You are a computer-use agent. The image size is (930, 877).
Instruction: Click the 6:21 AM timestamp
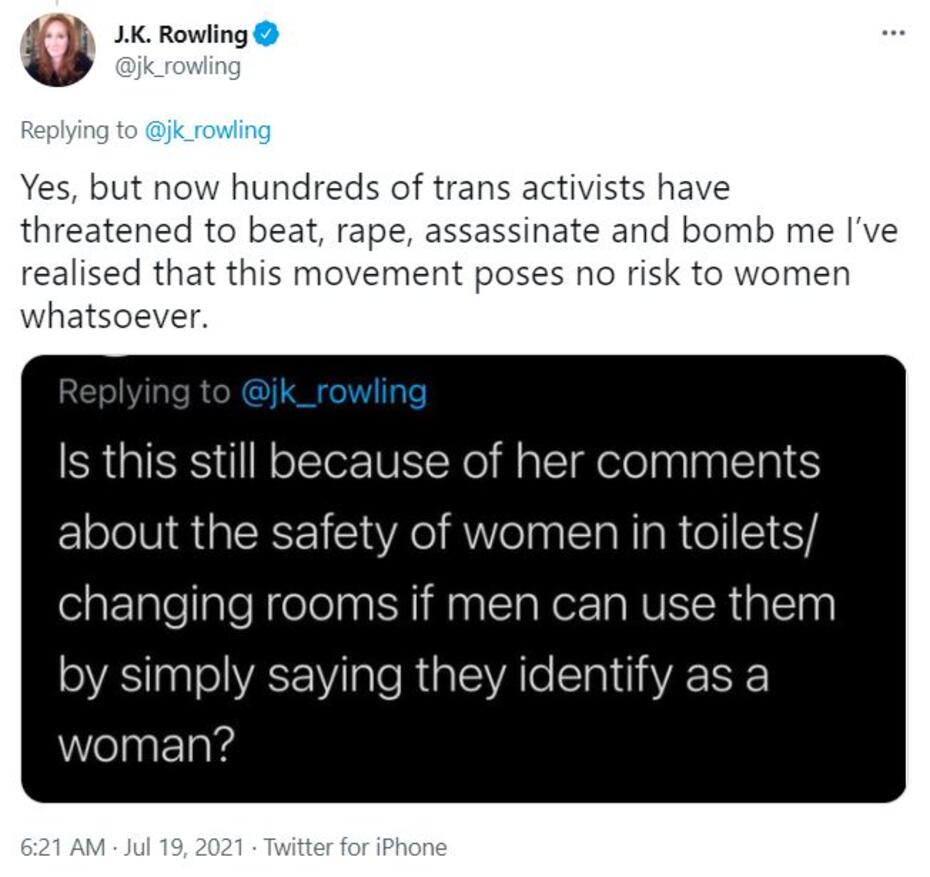pos(62,847)
